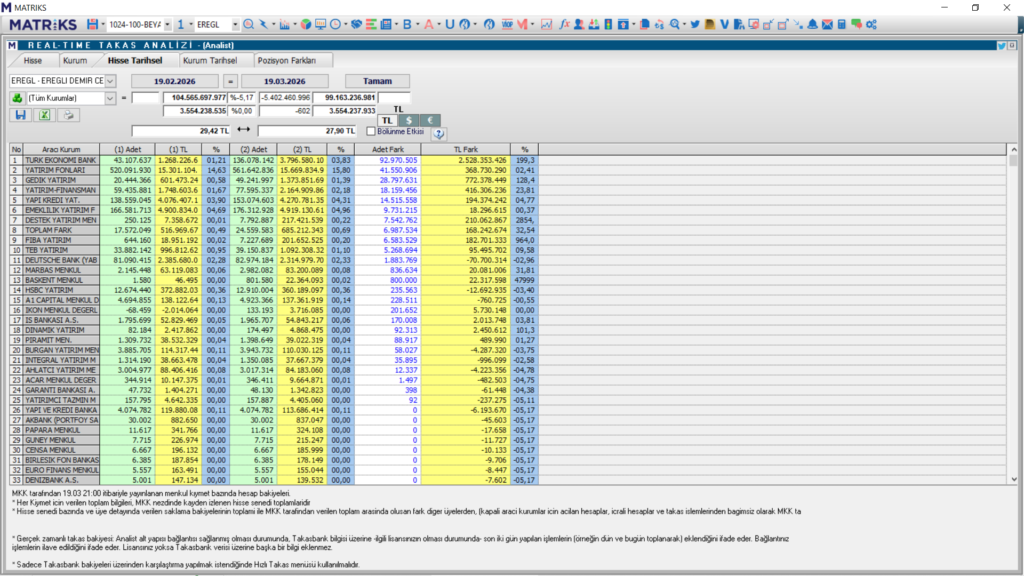Open the settings gears icon in toolbar
This screenshot has width=1024, height=576.
(871, 24)
